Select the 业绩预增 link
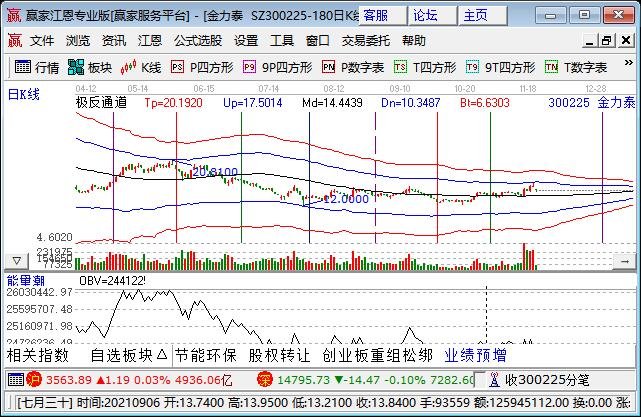 coord(475,355)
